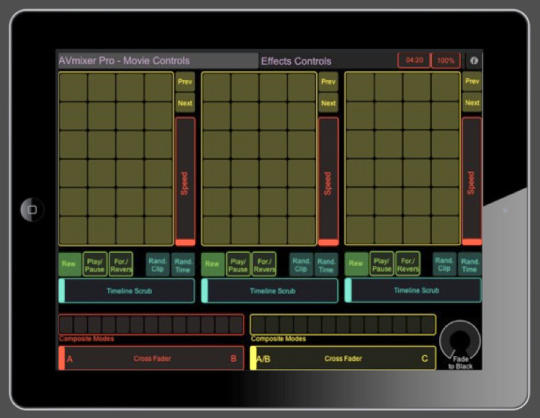Viewport: 540px width, 418px height.
Task: Toggle For./Revers on the middle deck
Action: (264, 264)
